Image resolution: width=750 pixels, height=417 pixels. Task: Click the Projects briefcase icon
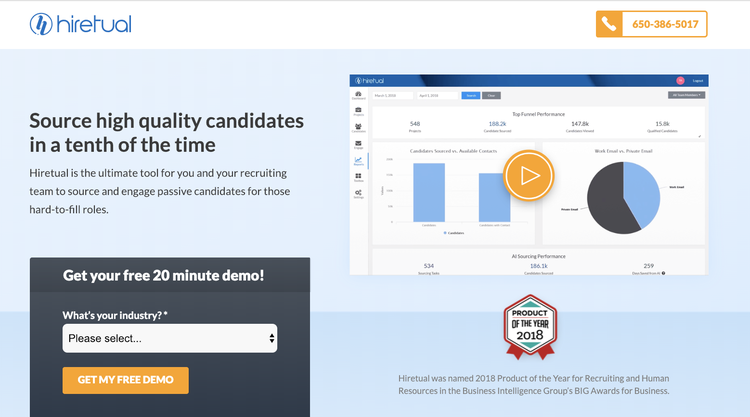point(358,111)
